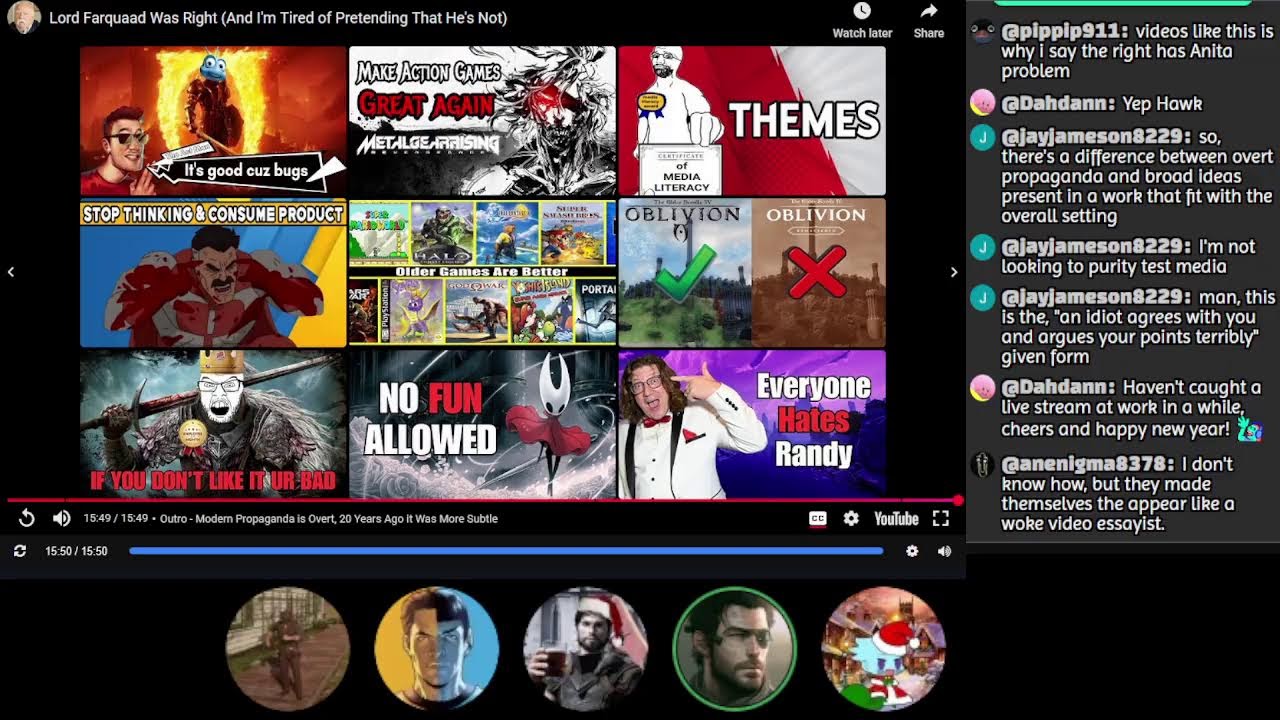Open 'If you don't like it ur bad' thumbnail
The height and width of the screenshot is (720, 1280).
pos(213,424)
